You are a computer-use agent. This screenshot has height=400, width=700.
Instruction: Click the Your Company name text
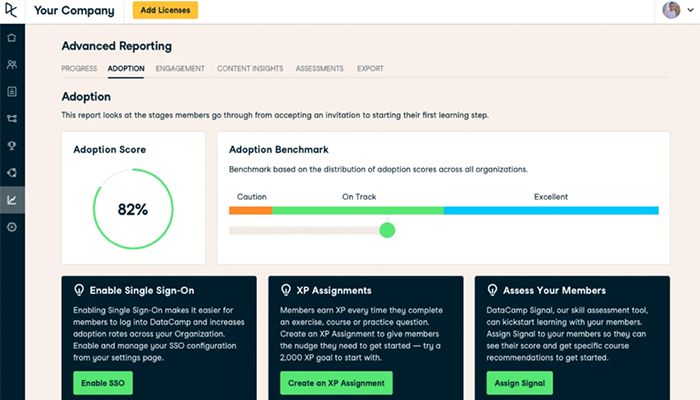click(x=74, y=10)
